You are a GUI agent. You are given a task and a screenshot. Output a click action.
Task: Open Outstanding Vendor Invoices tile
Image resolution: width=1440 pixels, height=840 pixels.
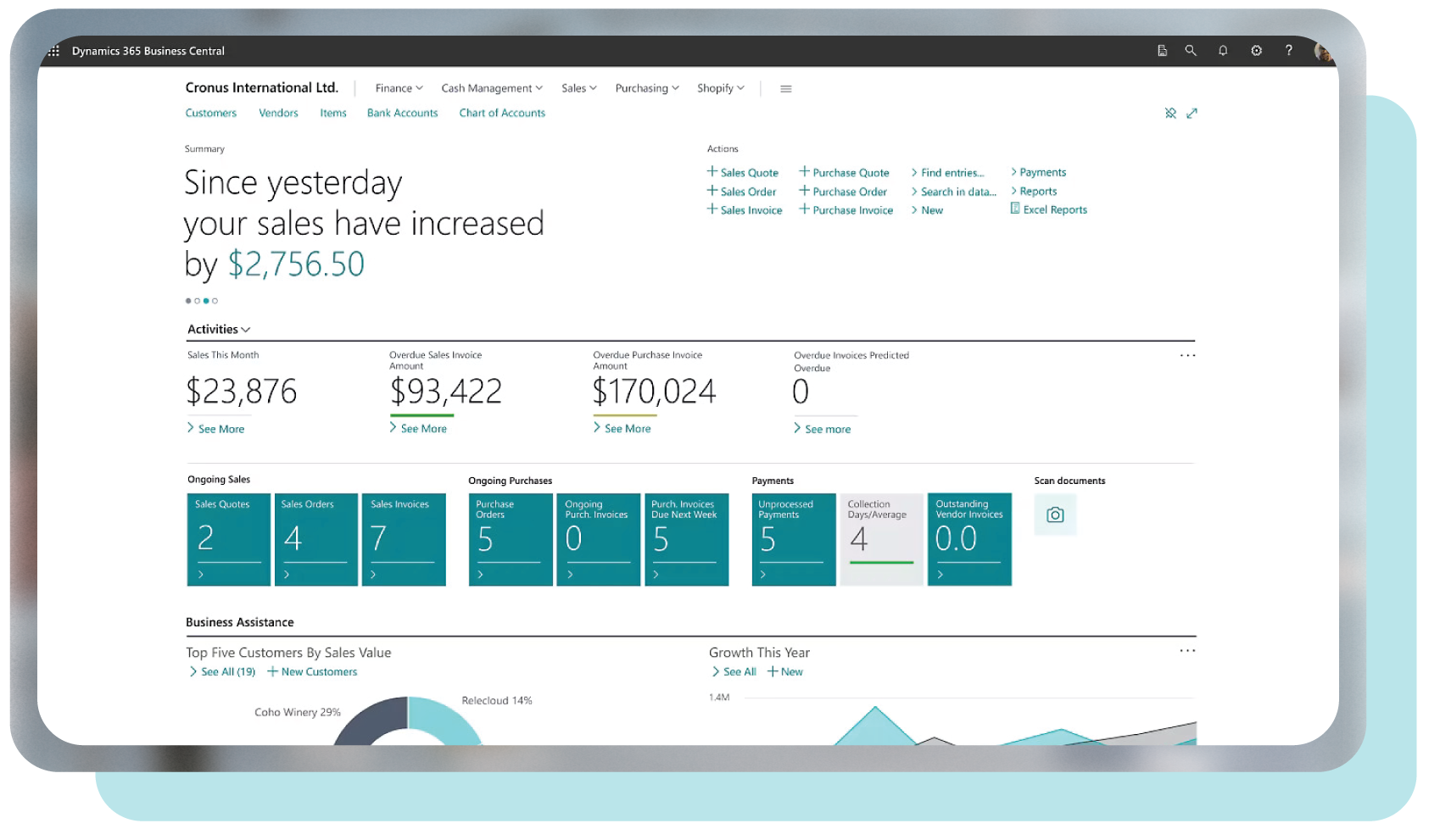(x=969, y=540)
